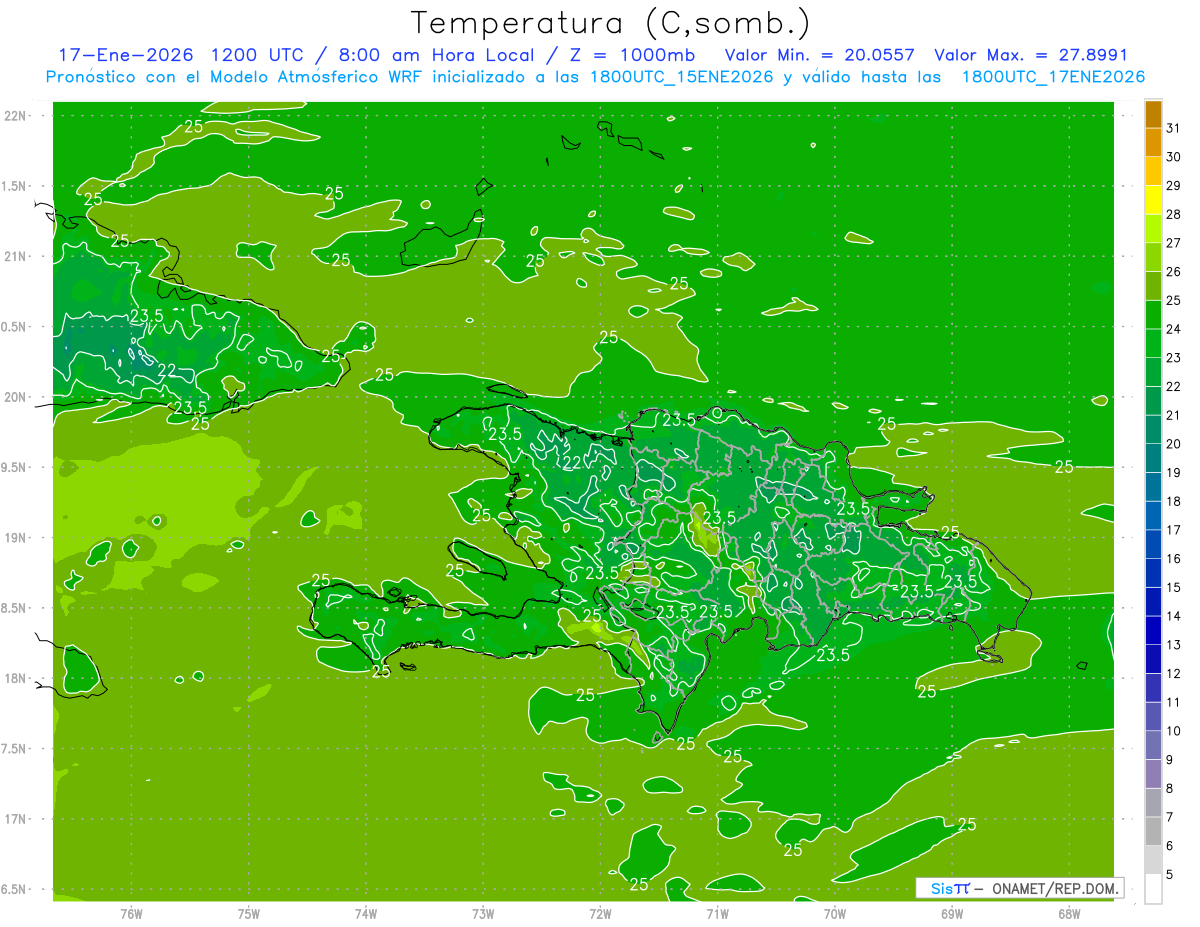Click the 'Z = 1000mb' level text

[x=632, y=55]
